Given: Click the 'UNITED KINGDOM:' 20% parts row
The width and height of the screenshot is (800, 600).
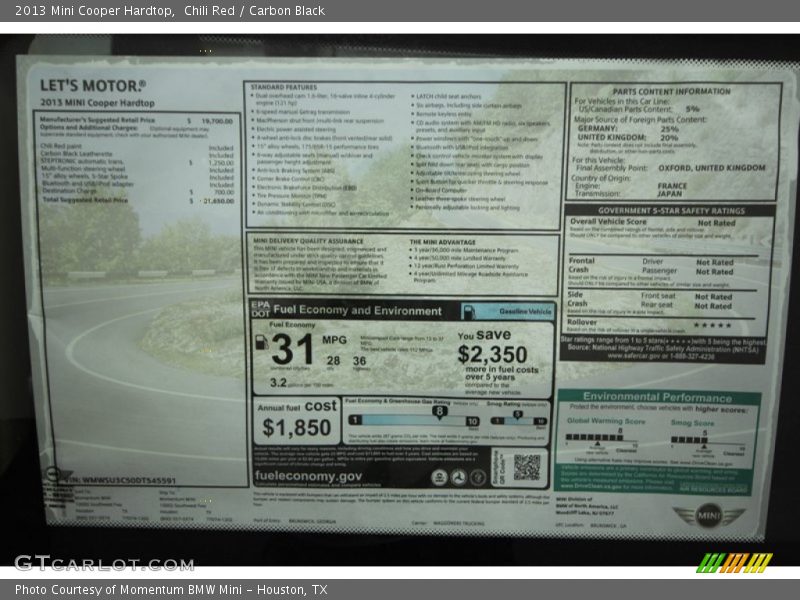Looking at the screenshot, I should click(628, 138).
